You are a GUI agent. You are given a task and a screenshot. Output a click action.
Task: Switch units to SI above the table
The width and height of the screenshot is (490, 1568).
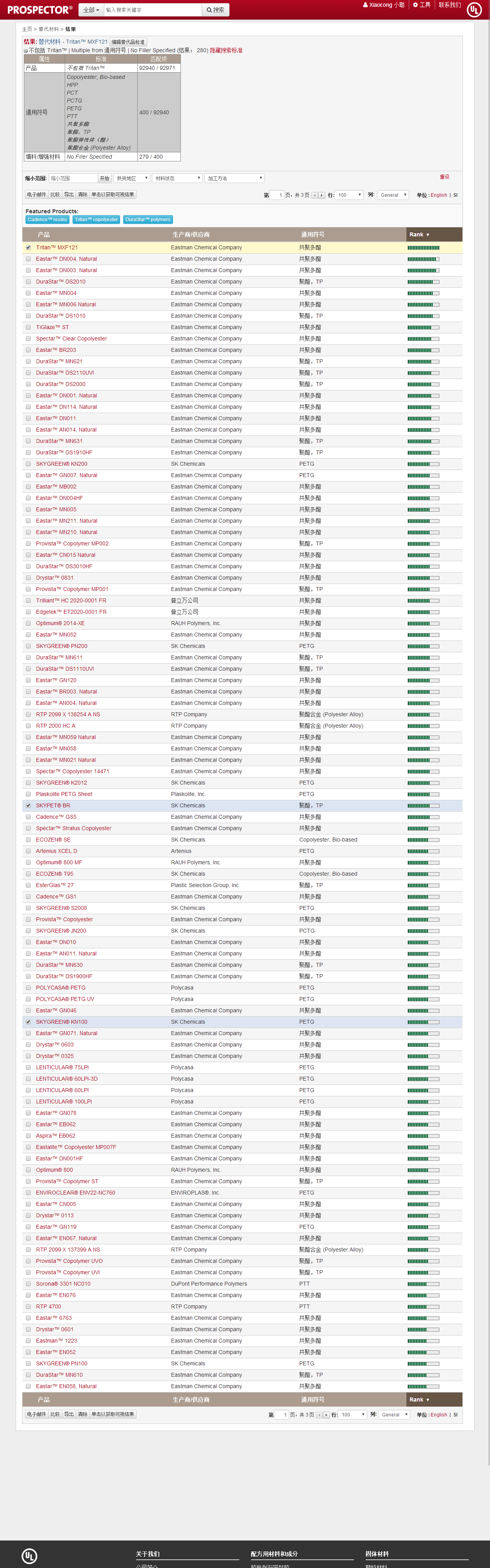click(x=455, y=196)
